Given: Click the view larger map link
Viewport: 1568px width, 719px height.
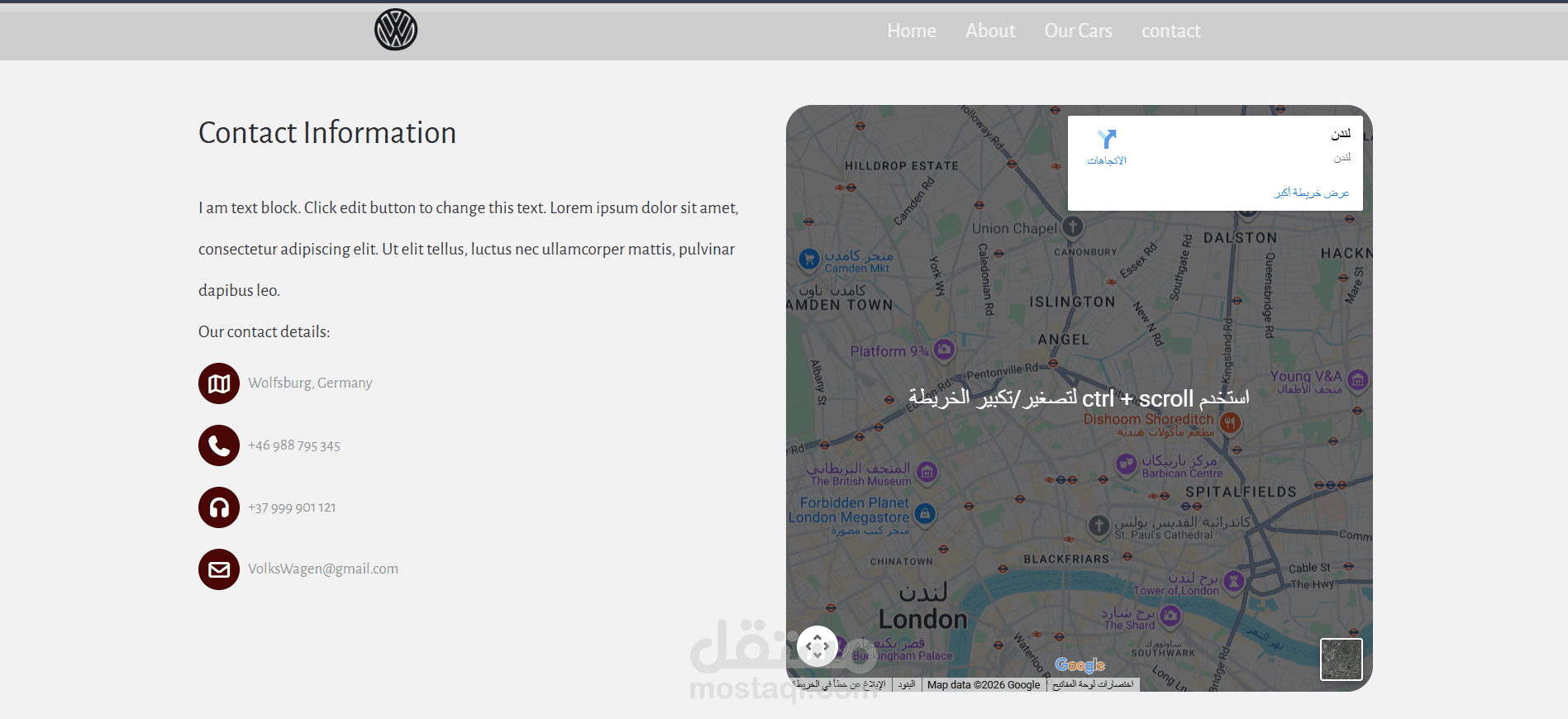Looking at the screenshot, I should (x=1312, y=193).
